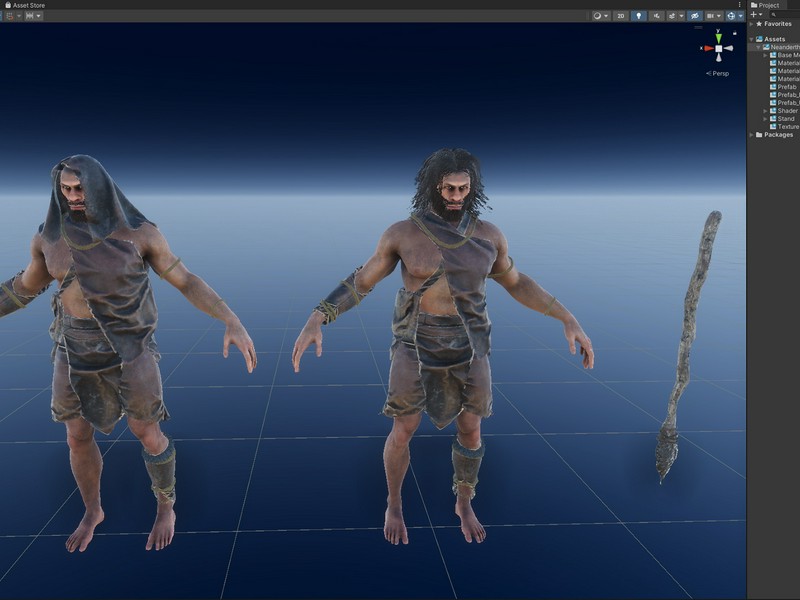This screenshot has width=800, height=600.
Task: Click the right grey cone of orientation gizmo
Action: tap(729, 48)
